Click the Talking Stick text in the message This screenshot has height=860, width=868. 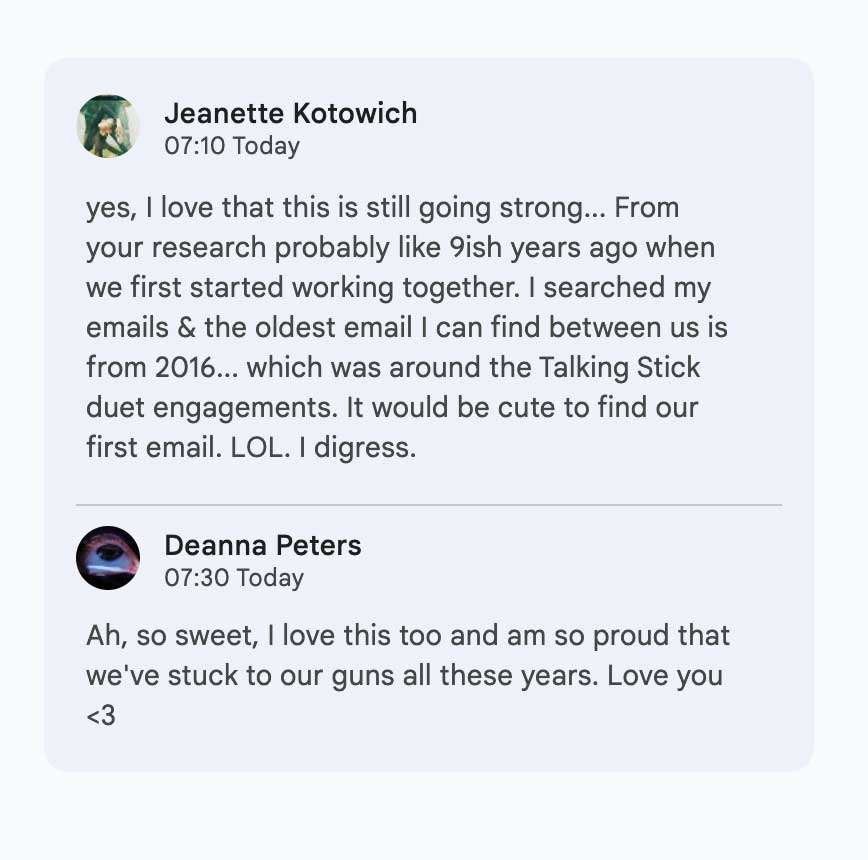[619, 368]
